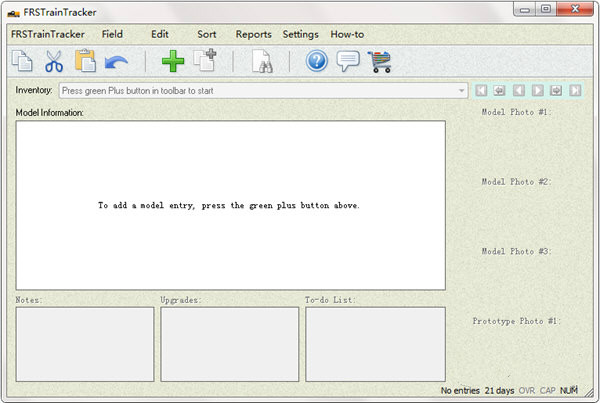Jump back several records with the second navigation button

click(499, 91)
